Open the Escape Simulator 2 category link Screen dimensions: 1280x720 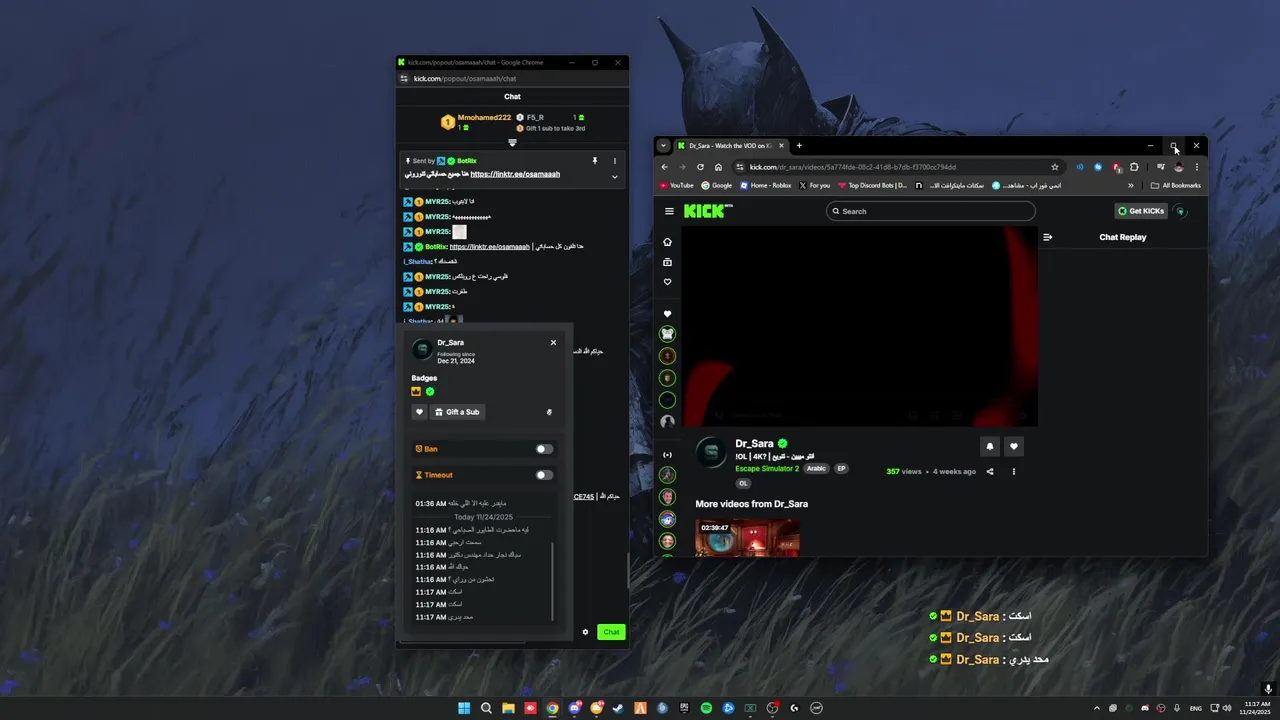coord(767,468)
